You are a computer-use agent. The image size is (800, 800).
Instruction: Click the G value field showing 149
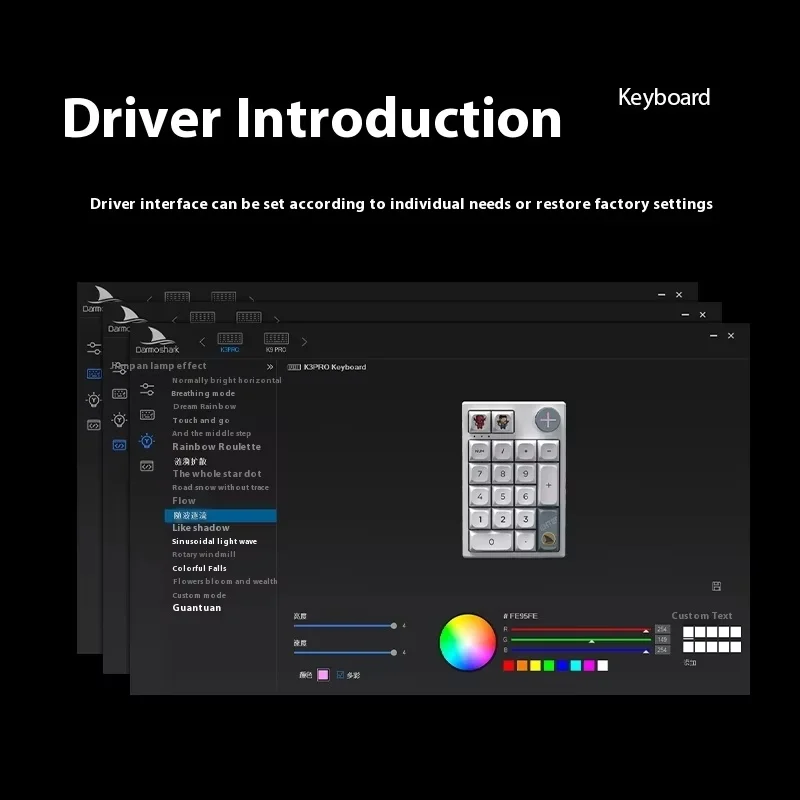662,640
